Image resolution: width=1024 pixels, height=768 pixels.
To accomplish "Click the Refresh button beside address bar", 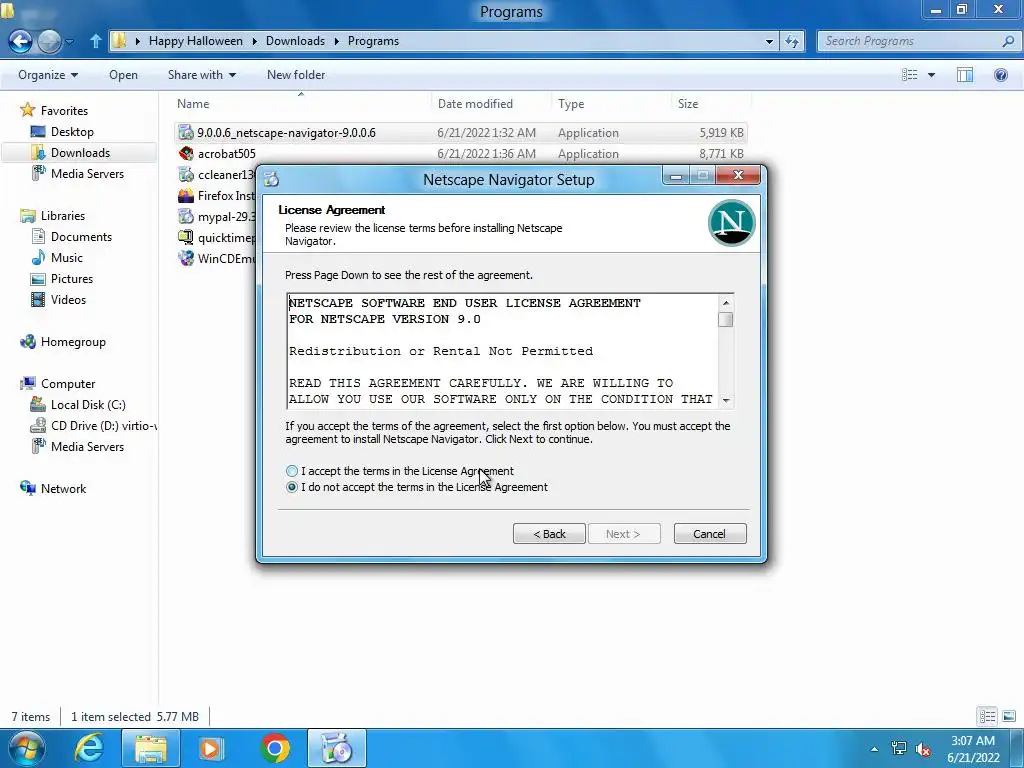I will click(x=792, y=41).
